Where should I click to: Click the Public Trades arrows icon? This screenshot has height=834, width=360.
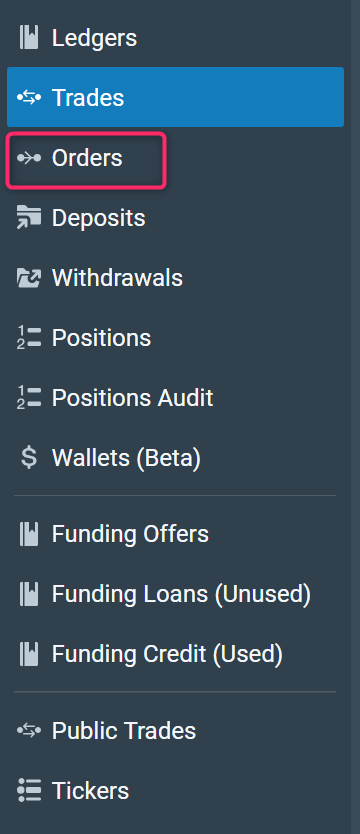[29, 731]
